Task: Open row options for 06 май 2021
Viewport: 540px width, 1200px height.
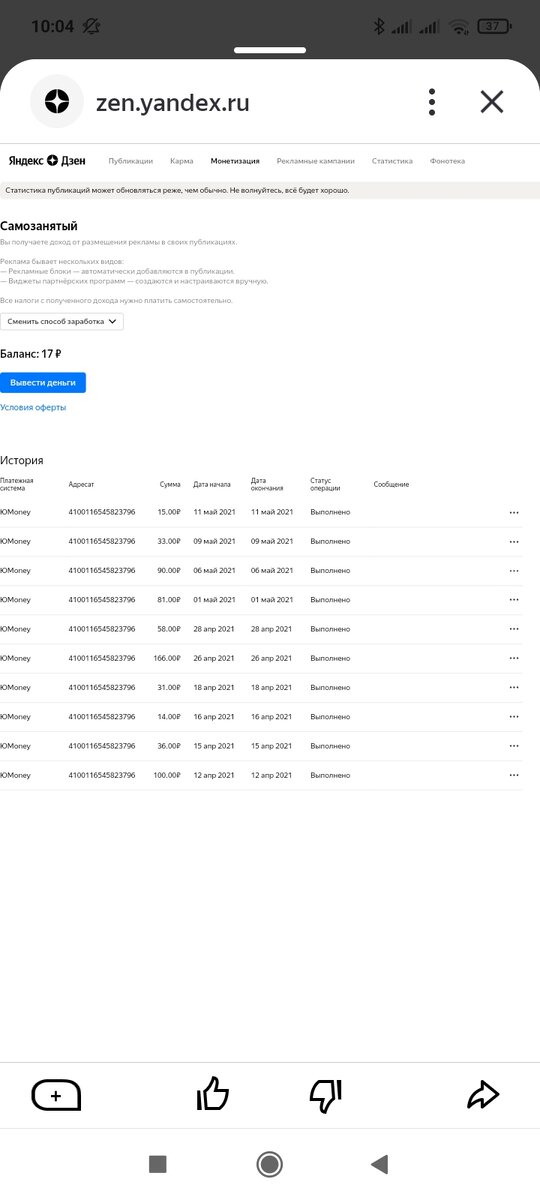Action: (514, 570)
